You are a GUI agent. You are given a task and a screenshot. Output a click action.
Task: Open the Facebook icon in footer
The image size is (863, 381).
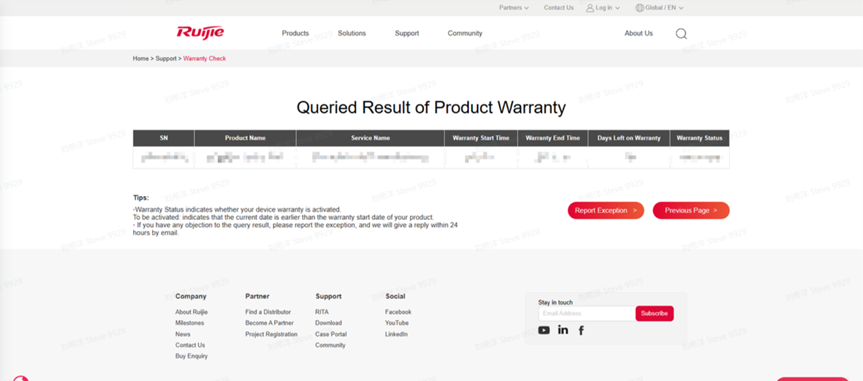581,330
